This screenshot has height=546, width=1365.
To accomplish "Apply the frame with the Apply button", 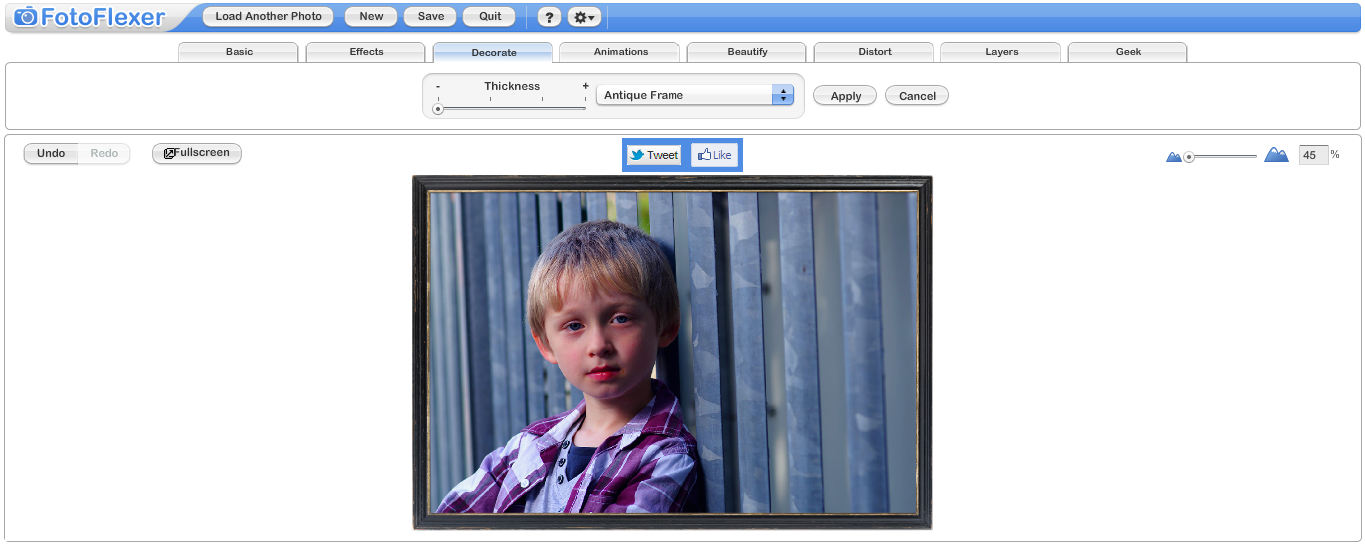I will click(x=845, y=96).
